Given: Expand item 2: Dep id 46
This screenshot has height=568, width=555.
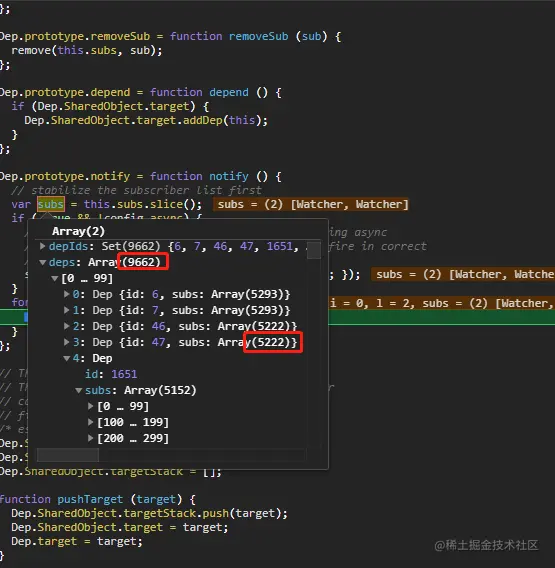Looking at the screenshot, I should (x=67, y=326).
